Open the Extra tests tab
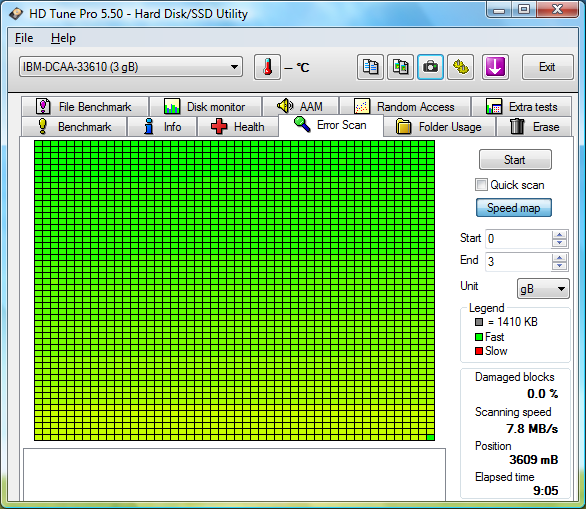Image resolution: width=586 pixels, height=509 pixels. point(521,107)
